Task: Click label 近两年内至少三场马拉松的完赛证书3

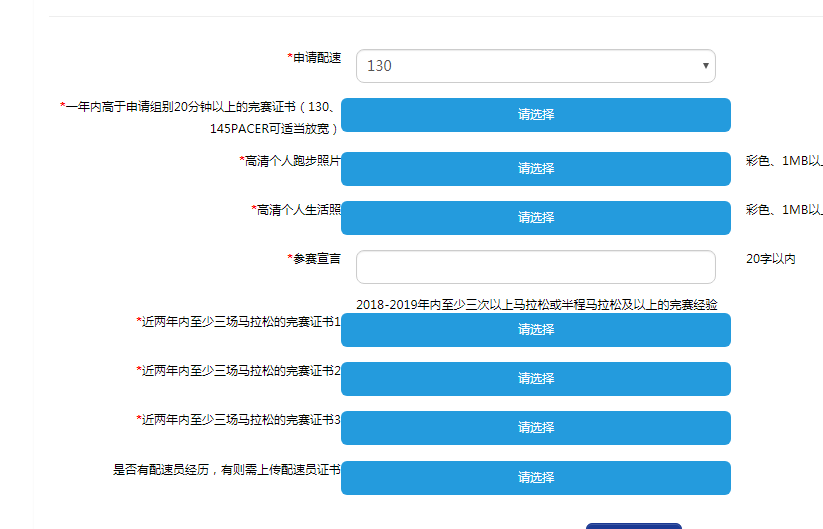Action: tap(238, 420)
